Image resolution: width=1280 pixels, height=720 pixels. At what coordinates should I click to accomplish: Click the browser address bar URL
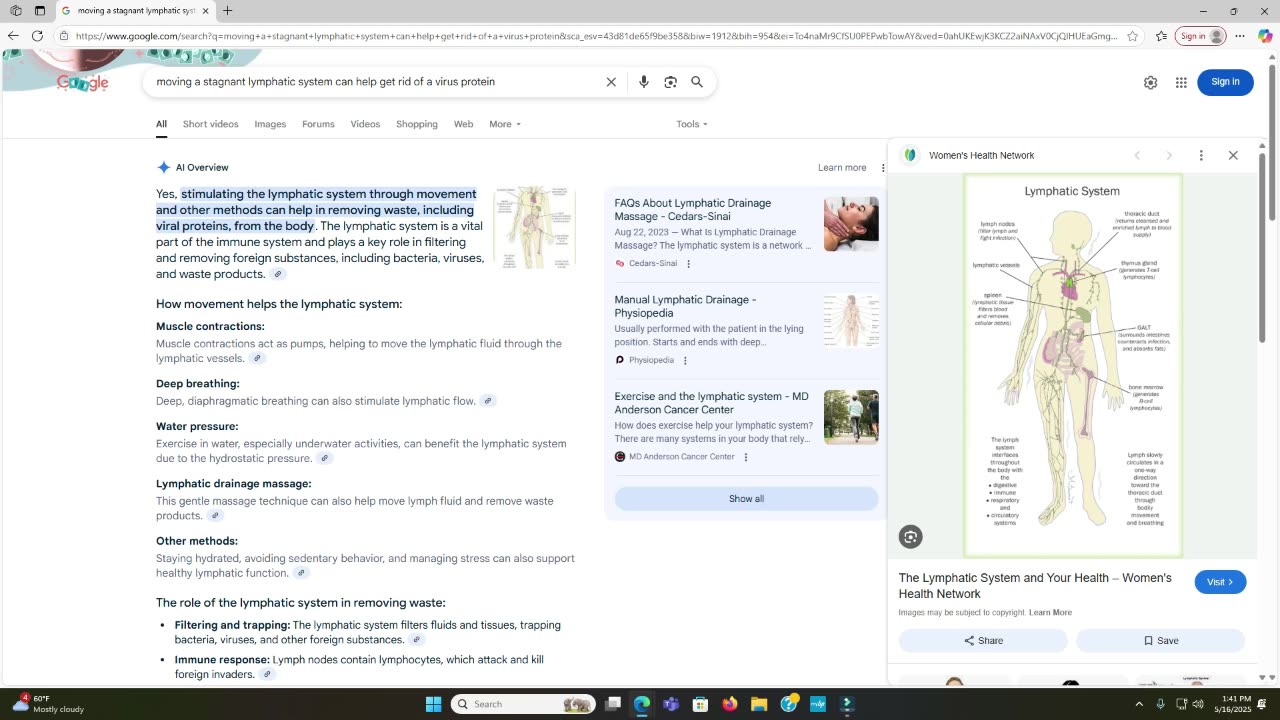pos(596,36)
